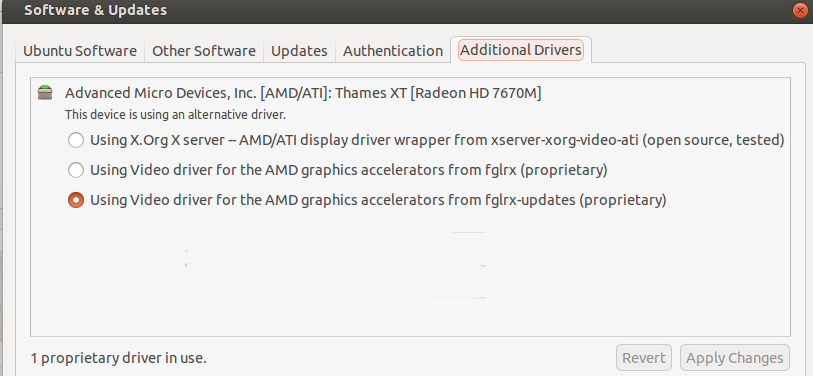Open the Ubuntu Software tab
This screenshot has width=813, height=376.
pos(80,51)
